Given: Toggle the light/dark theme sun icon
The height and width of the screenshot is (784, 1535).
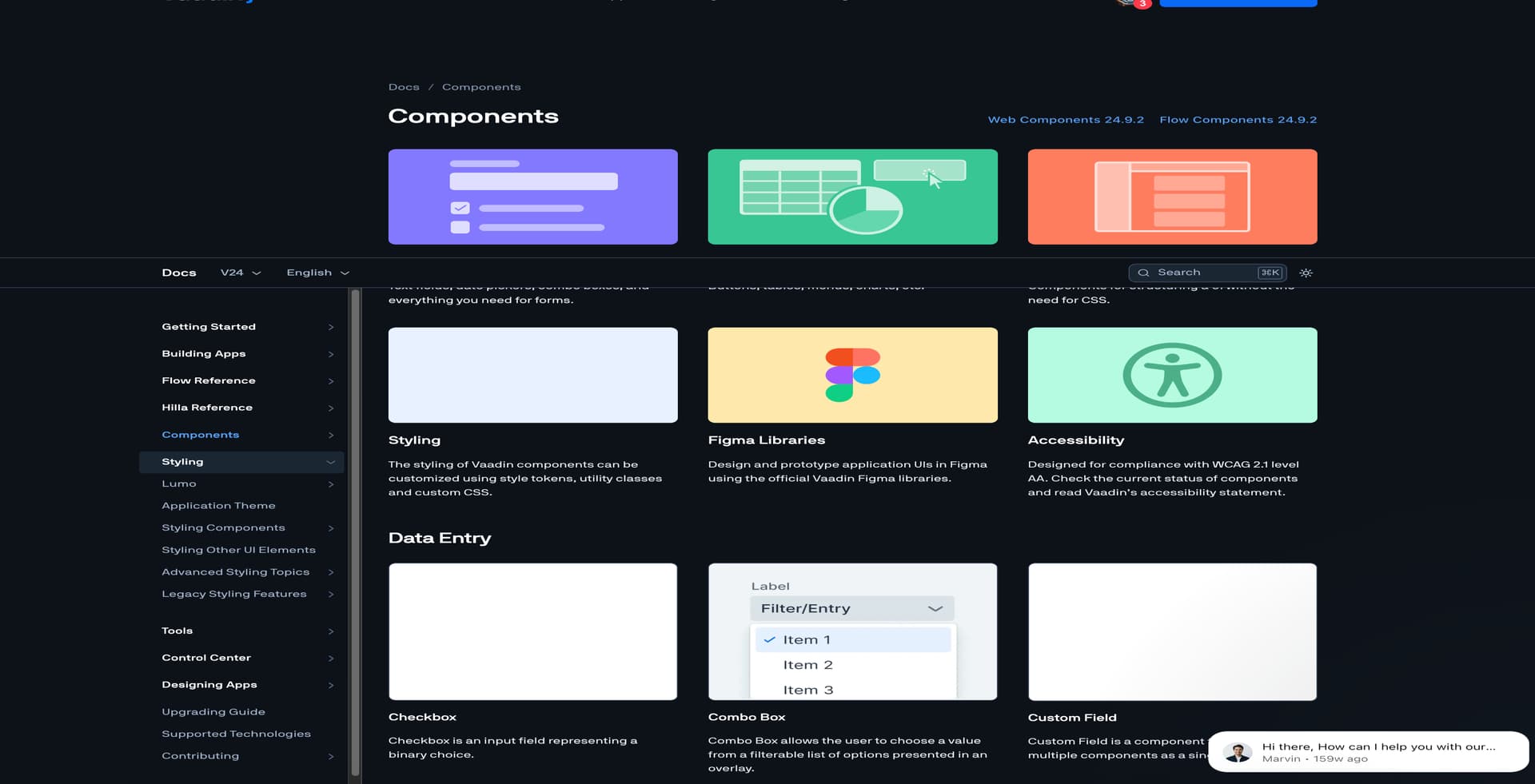Looking at the screenshot, I should tap(1306, 273).
